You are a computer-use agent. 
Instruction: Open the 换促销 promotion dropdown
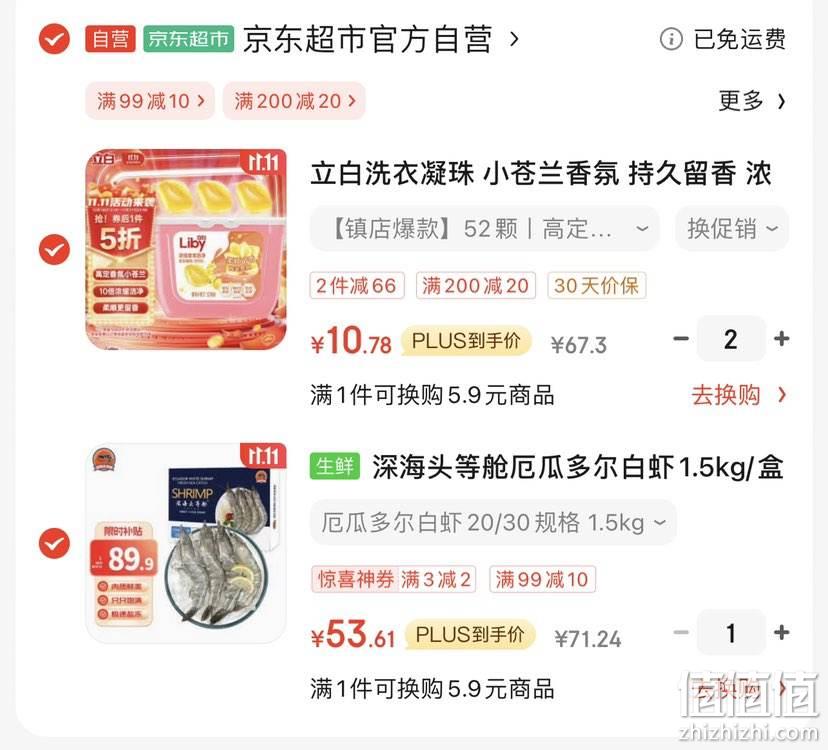732,229
